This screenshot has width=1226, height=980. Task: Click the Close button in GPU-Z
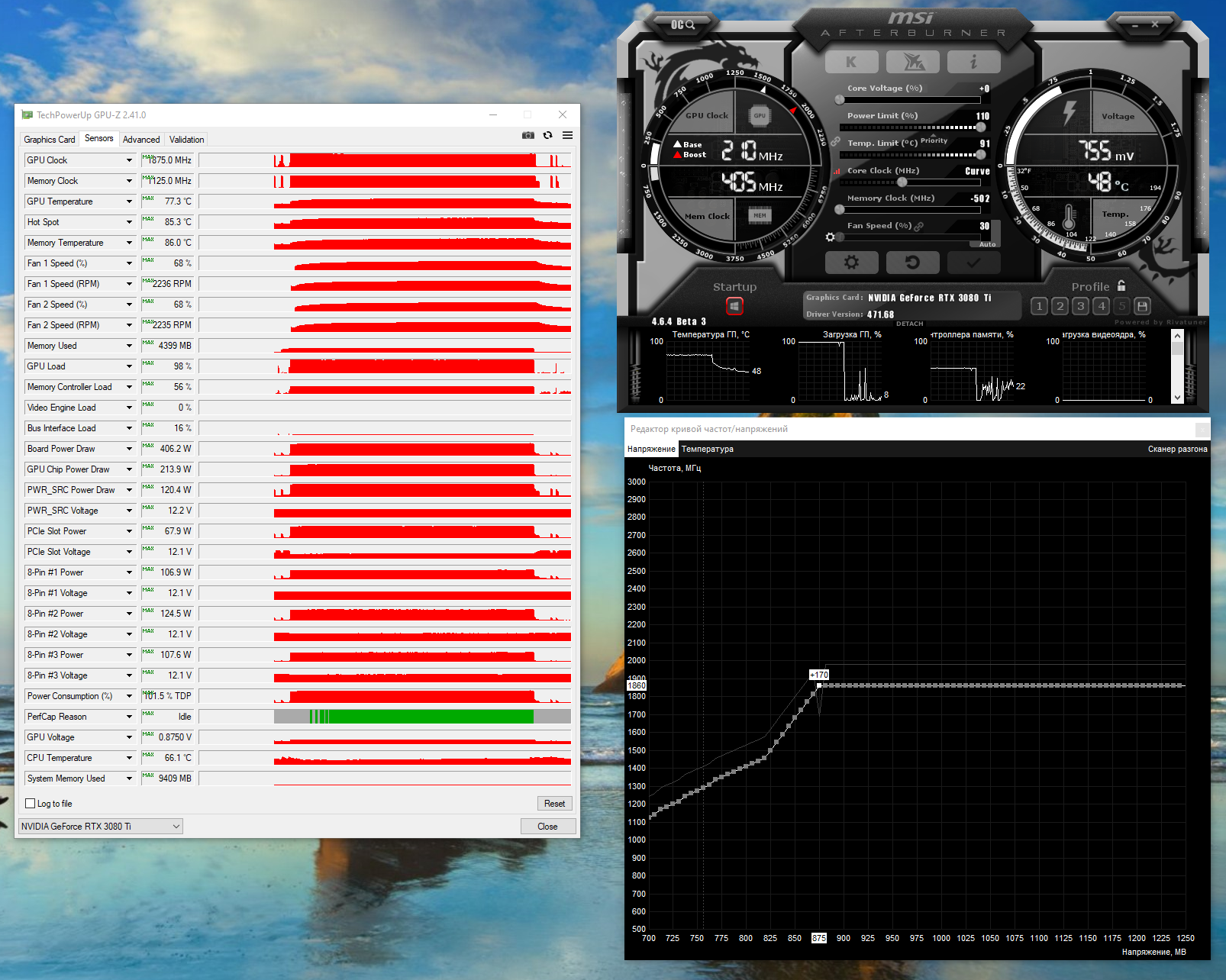click(547, 827)
